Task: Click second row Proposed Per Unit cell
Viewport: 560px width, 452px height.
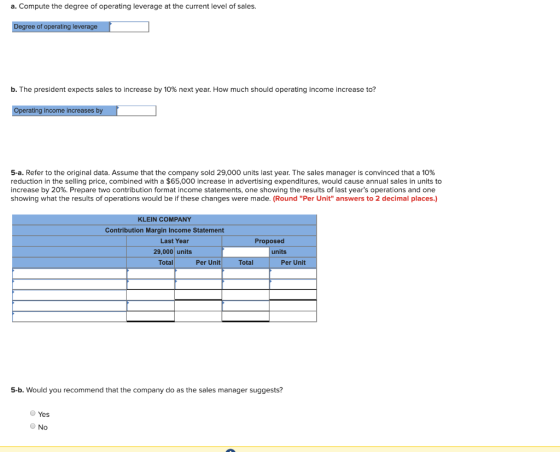Action: [293, 284]
